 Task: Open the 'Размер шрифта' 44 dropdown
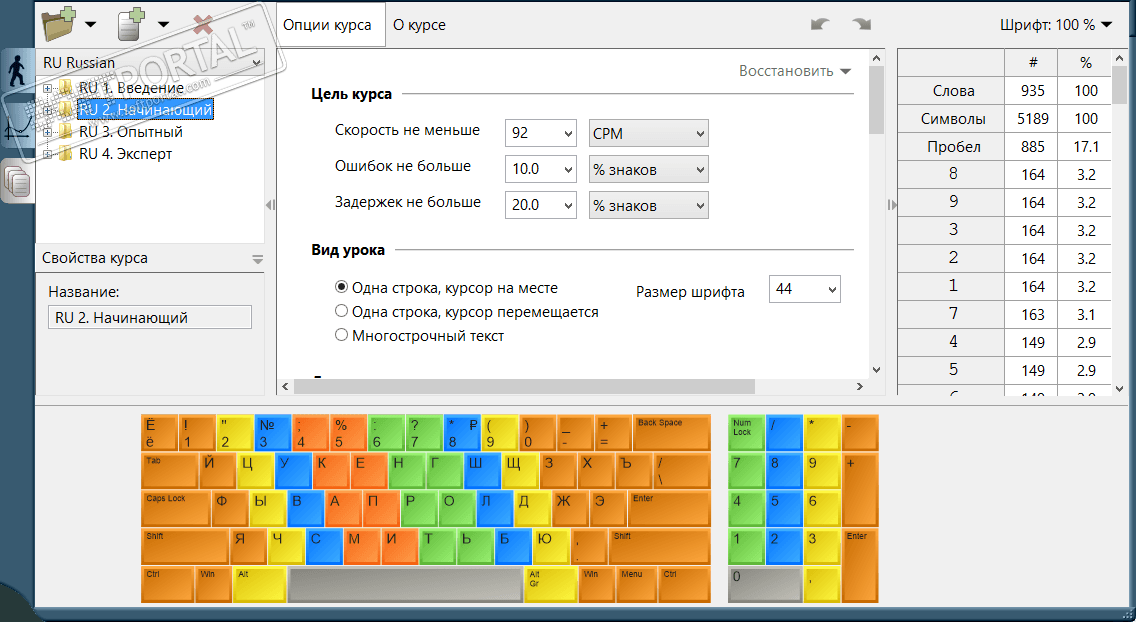(x=804, y=289)
